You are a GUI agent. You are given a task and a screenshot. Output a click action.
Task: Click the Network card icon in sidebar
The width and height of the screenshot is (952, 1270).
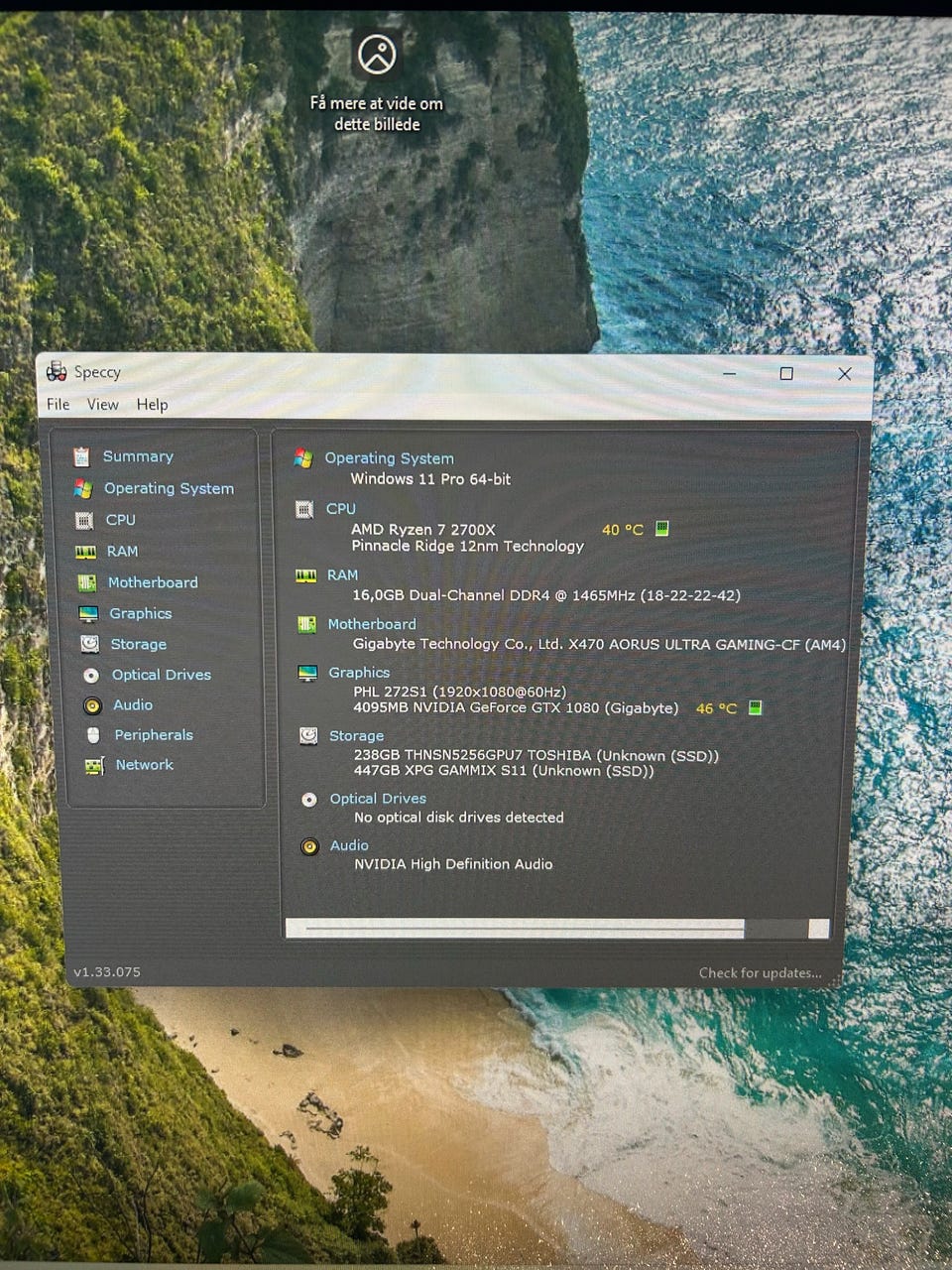pos(94,765)
